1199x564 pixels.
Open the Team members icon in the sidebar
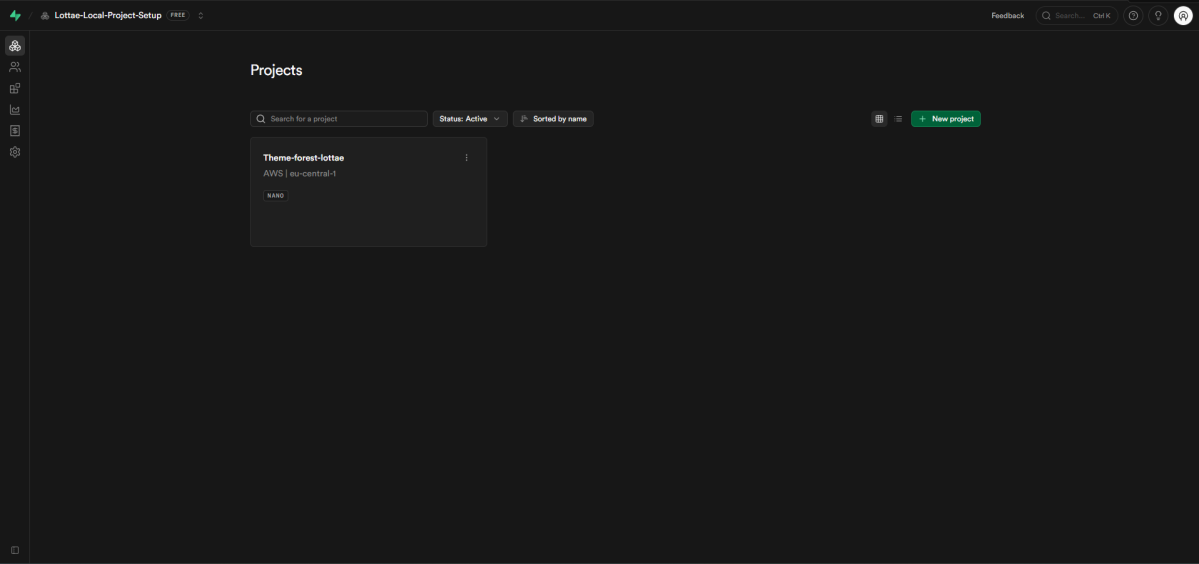point(15,67)
